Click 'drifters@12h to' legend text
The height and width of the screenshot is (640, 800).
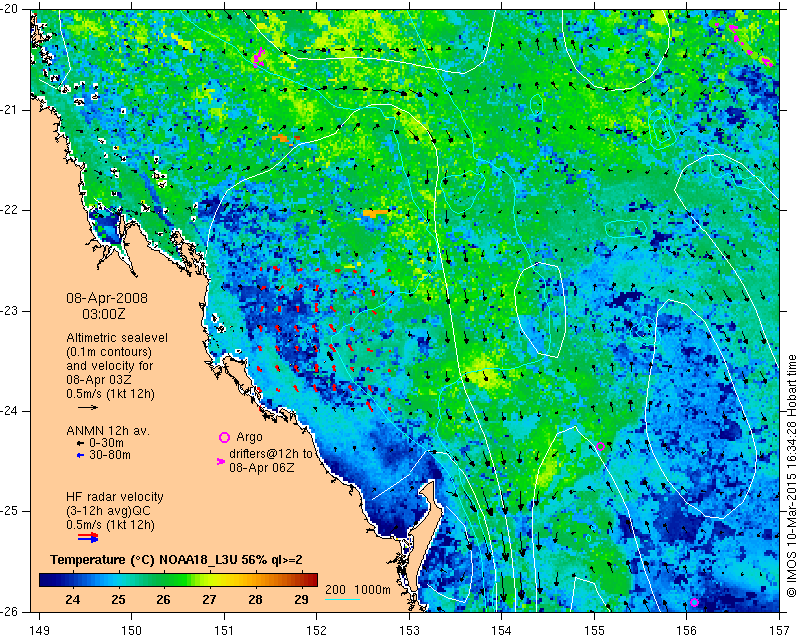270,454
